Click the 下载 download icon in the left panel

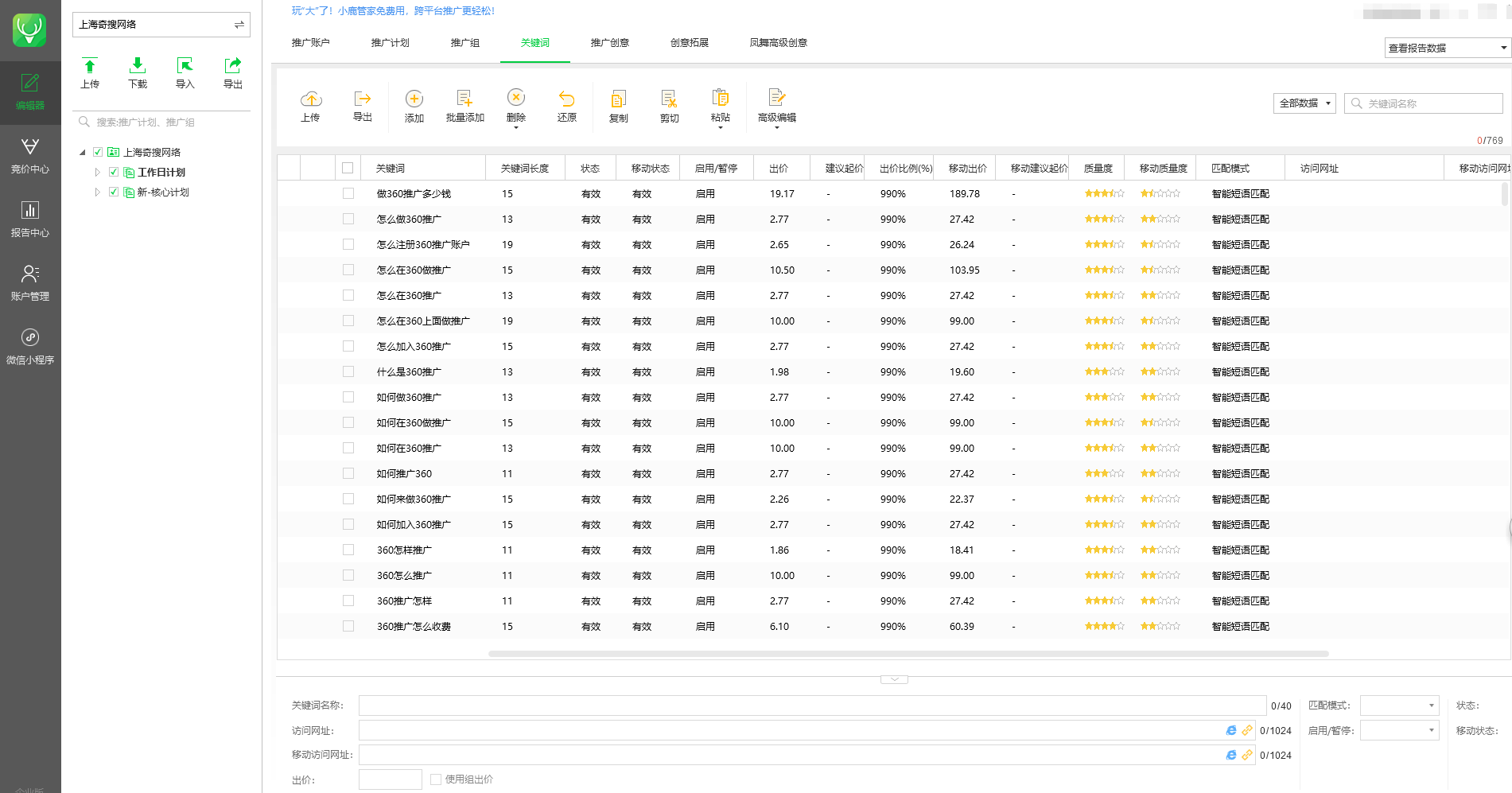coord(138,72)
